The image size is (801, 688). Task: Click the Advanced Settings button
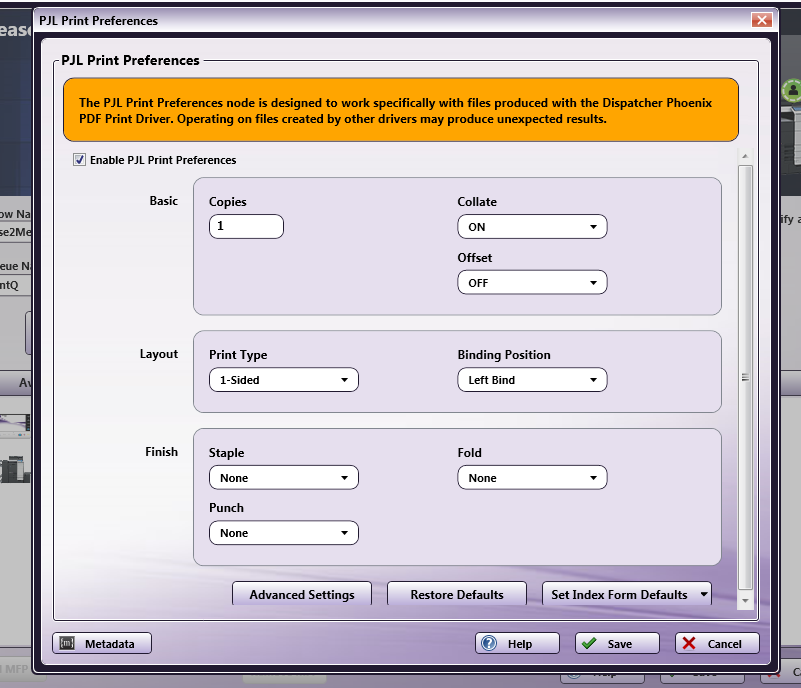click(302, 594)
